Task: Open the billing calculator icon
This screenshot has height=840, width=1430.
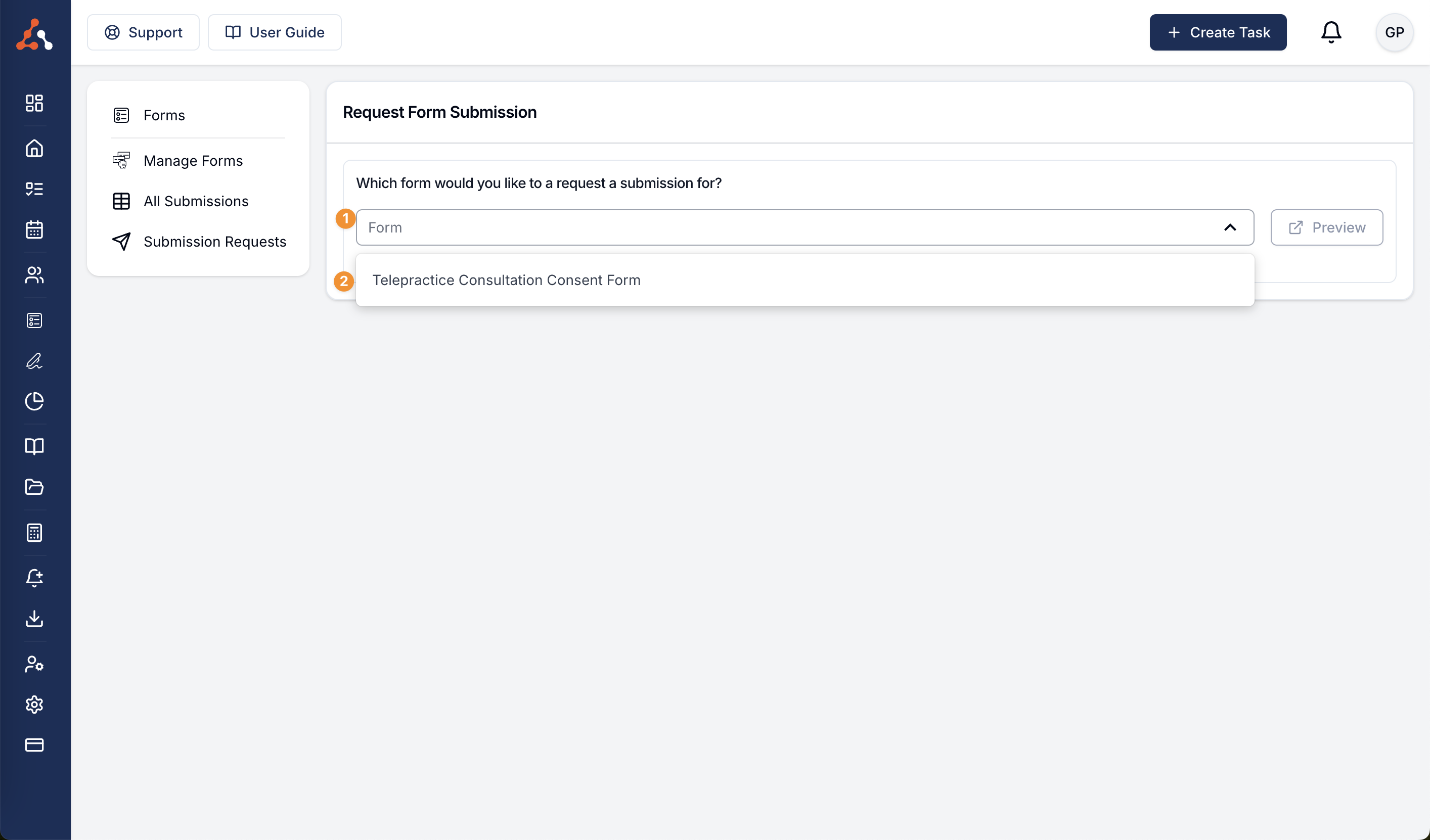Action: [34, 532]
